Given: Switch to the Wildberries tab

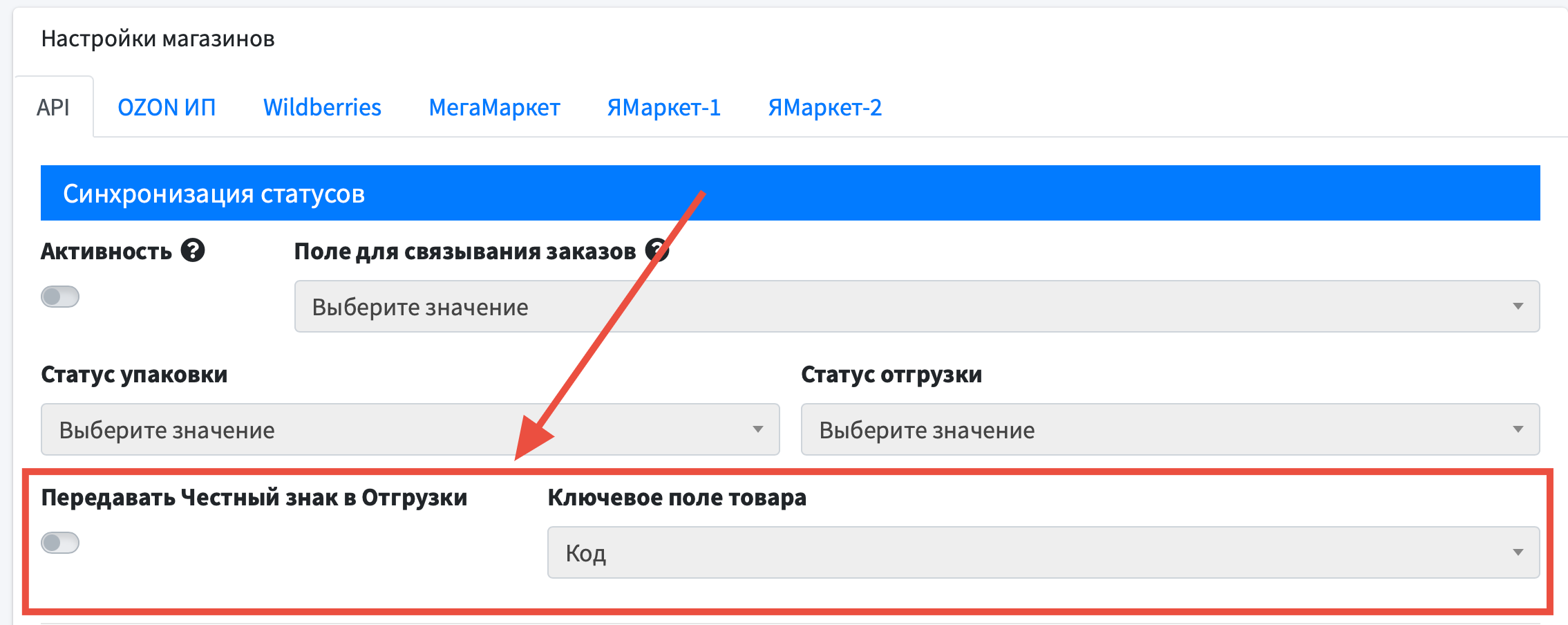Looking at the screenshot, I should pyautogui.click(x=322, y=107).
